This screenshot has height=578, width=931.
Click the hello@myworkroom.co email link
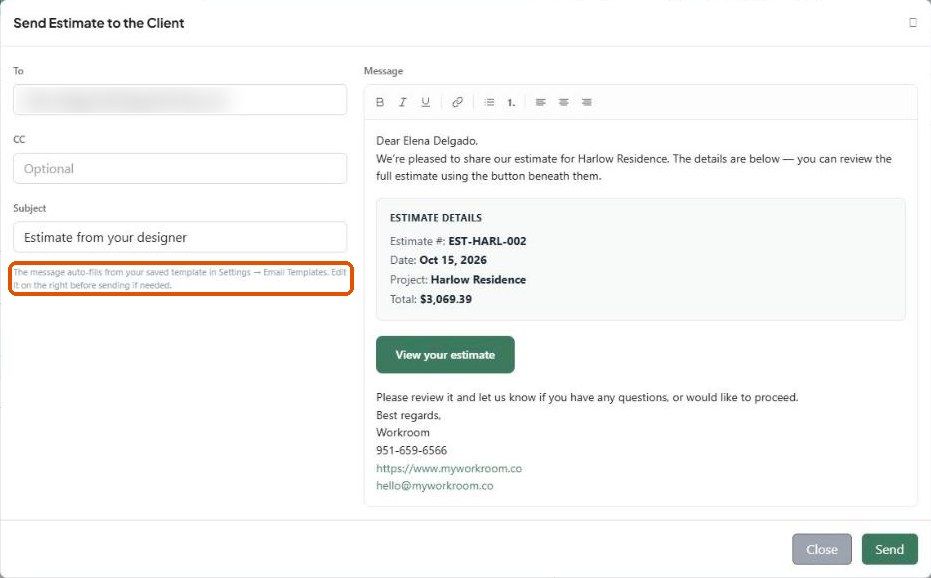click(x=435, y=485)
